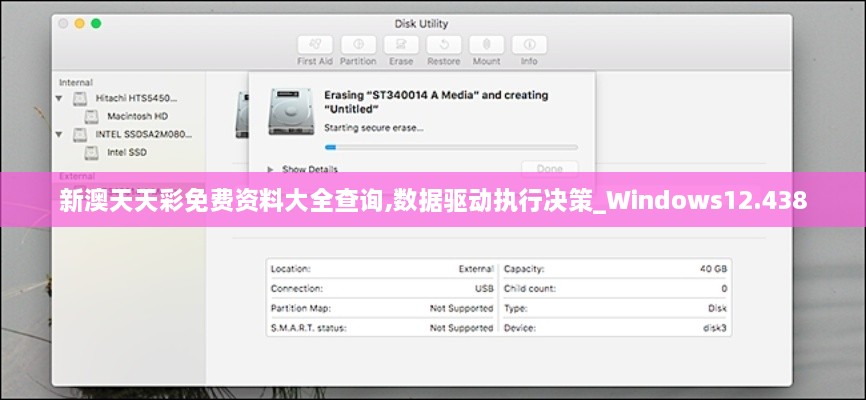
Task: Click the Connection: USB row
Action: (382, 289)
